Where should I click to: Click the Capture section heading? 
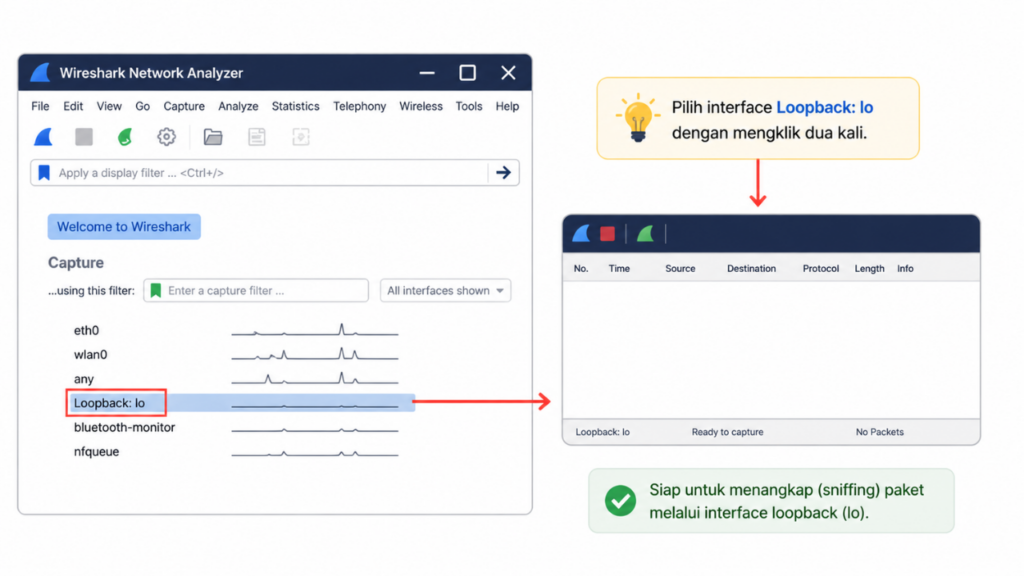tap(76, 263)
